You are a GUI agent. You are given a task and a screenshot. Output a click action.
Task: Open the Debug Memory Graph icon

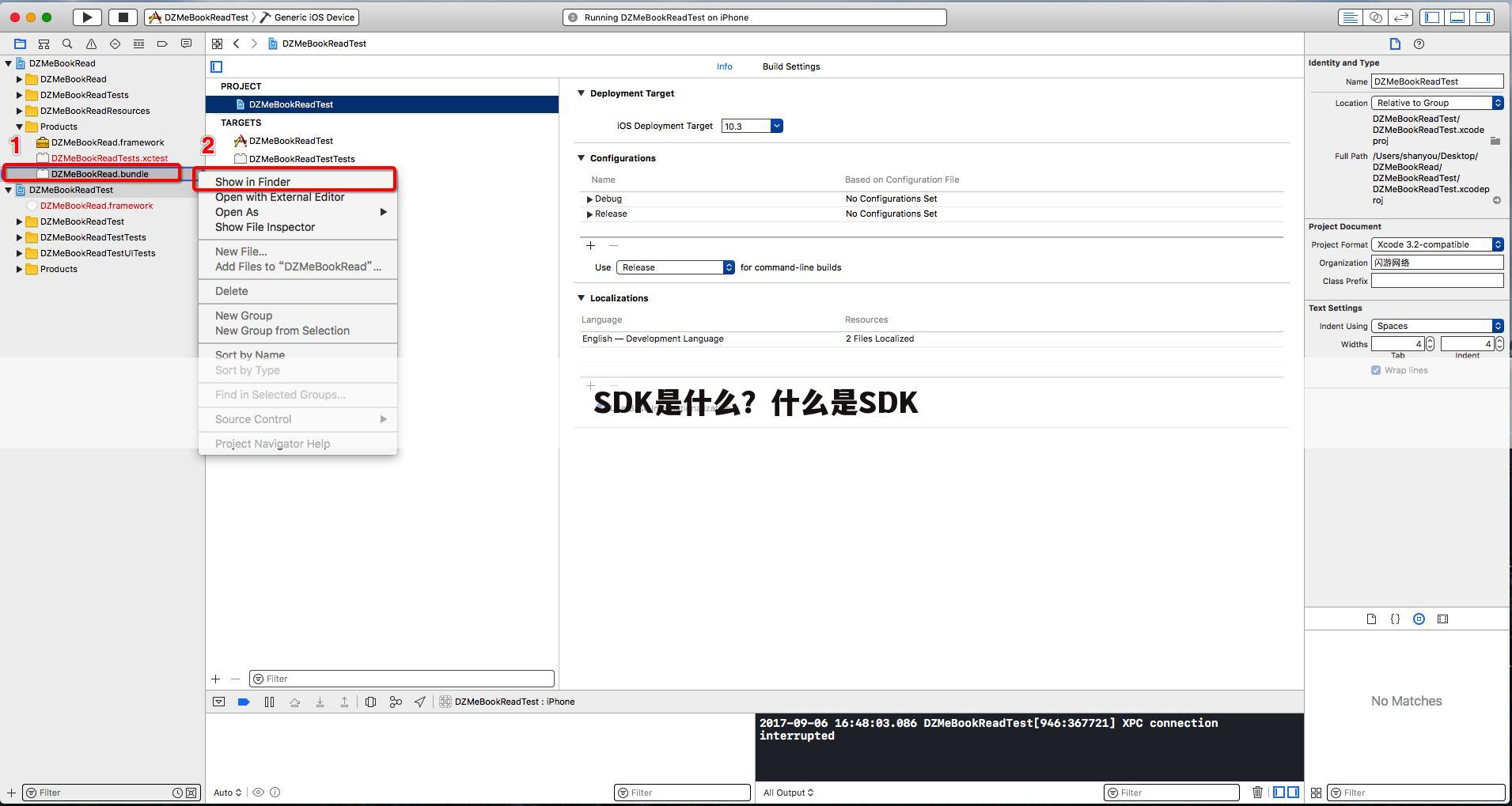(396, 702)
